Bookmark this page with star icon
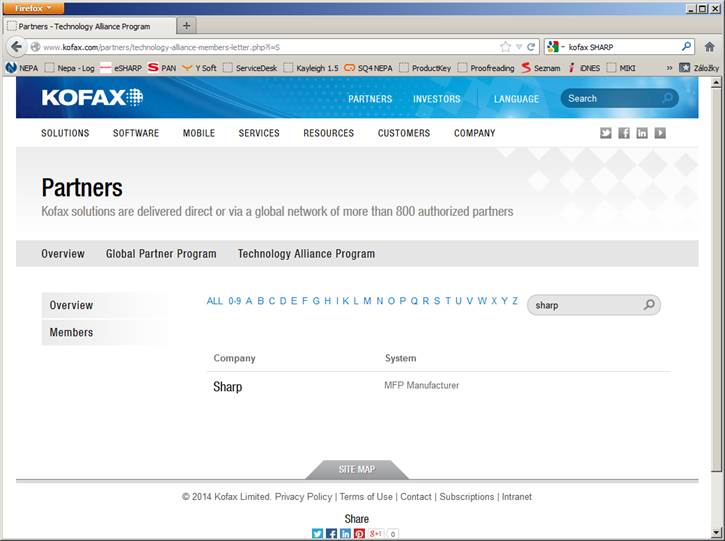725x541 pixels. point(505,47)
